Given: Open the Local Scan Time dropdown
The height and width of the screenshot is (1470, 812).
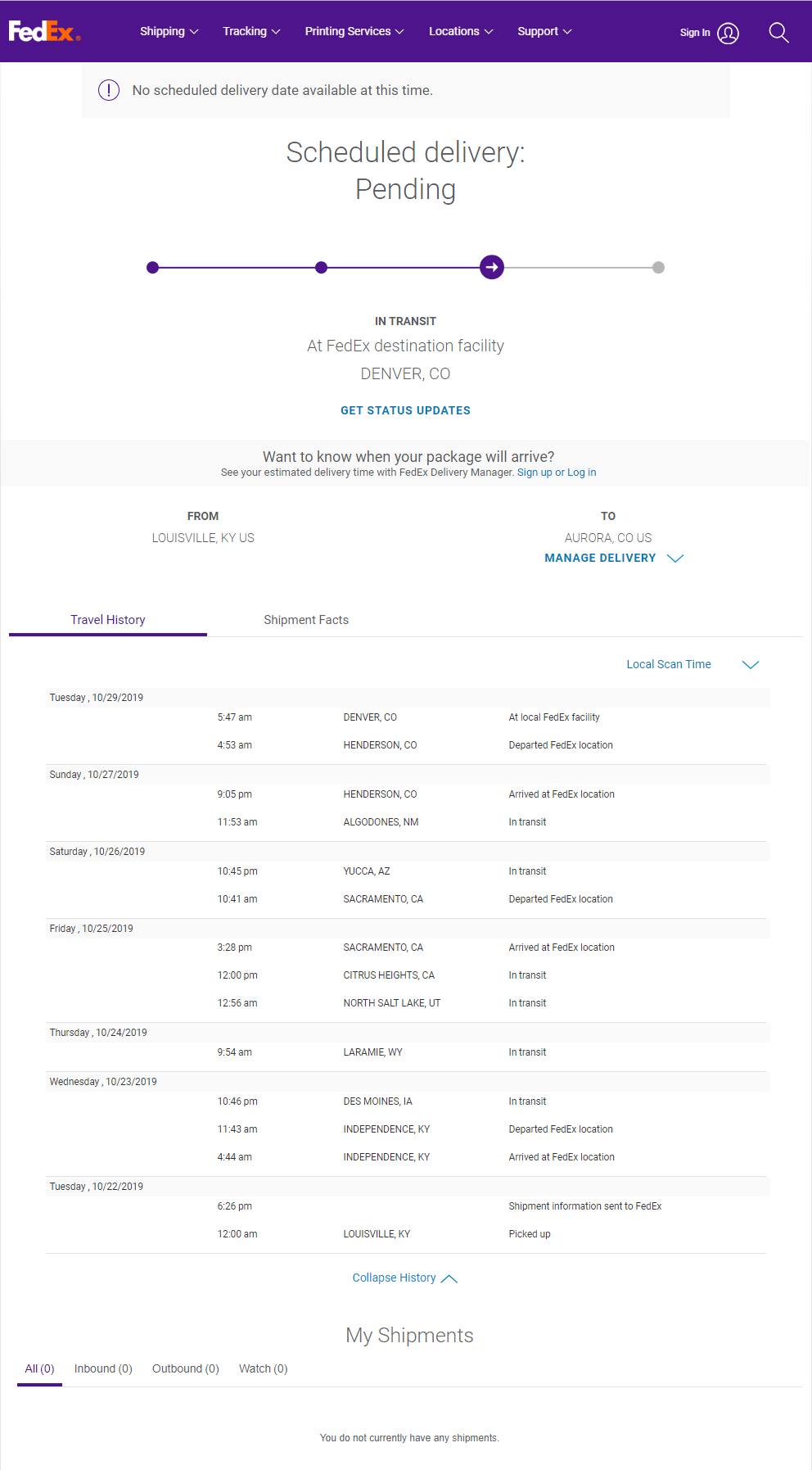Looking at the screenshot, I should (x=692, y=664).
